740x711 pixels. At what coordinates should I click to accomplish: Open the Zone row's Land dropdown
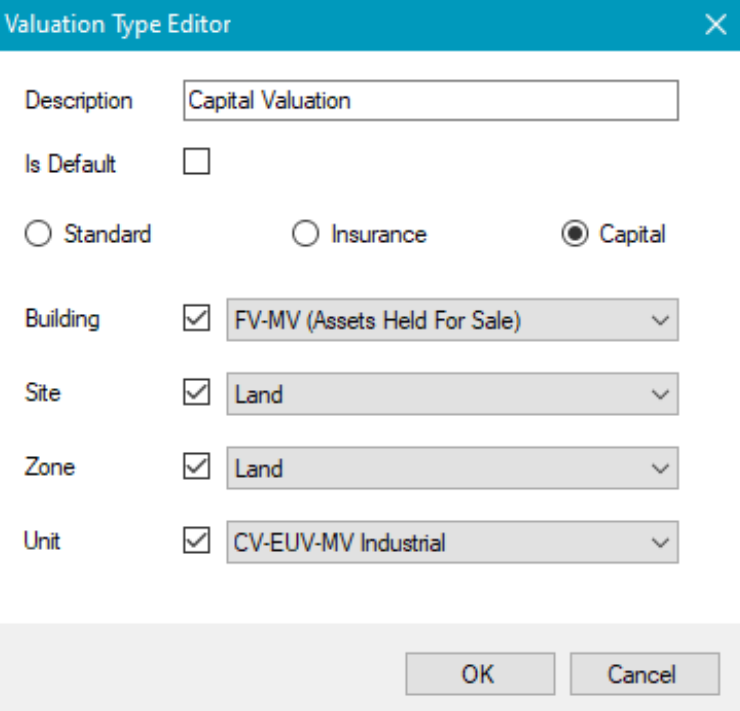(452, 469)
